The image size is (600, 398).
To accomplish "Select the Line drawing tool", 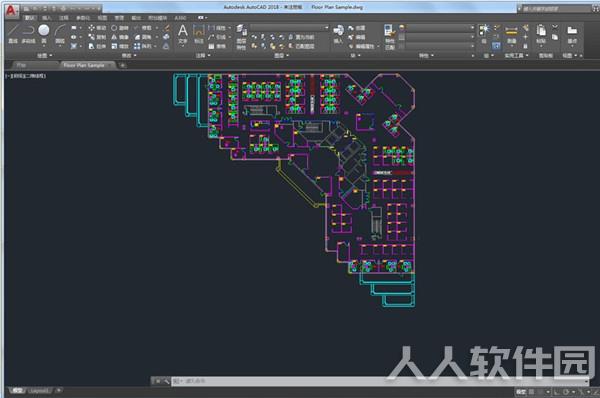I will click(x=13, y=34).
